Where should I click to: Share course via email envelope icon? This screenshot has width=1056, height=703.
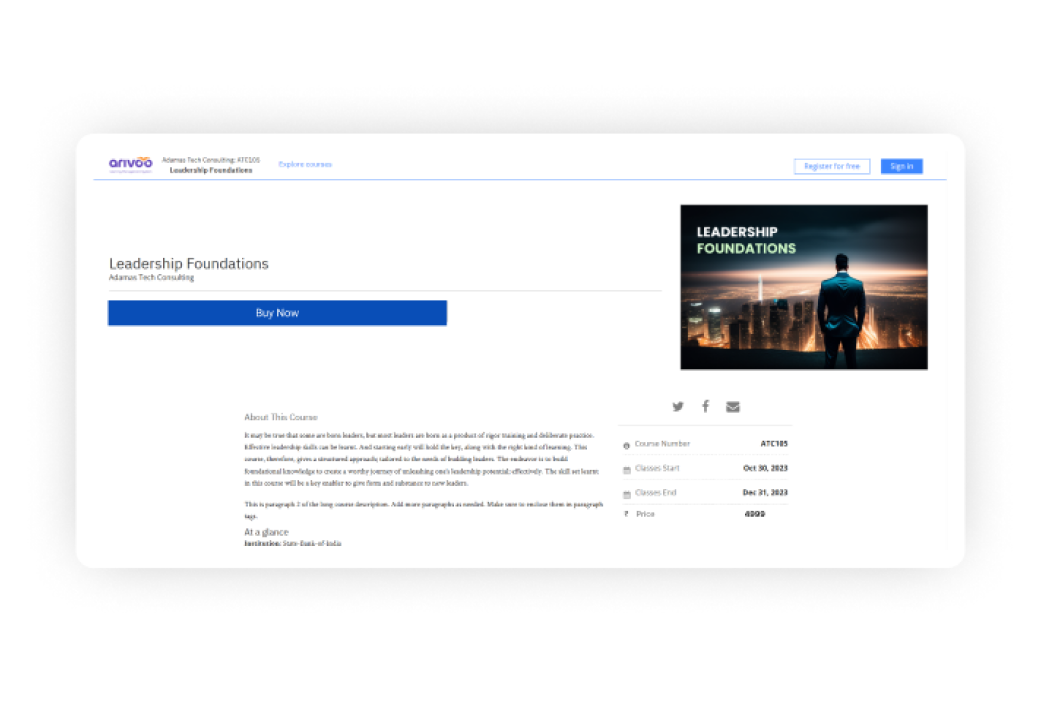click(733, 406)
